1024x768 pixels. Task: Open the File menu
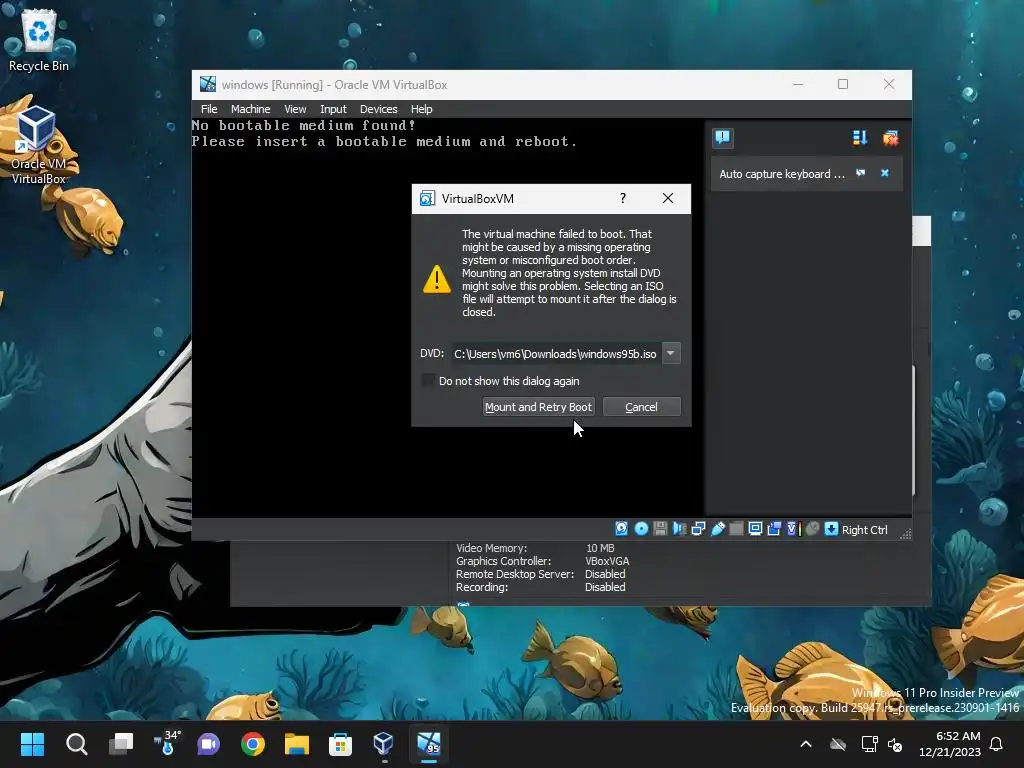(209, 109)
